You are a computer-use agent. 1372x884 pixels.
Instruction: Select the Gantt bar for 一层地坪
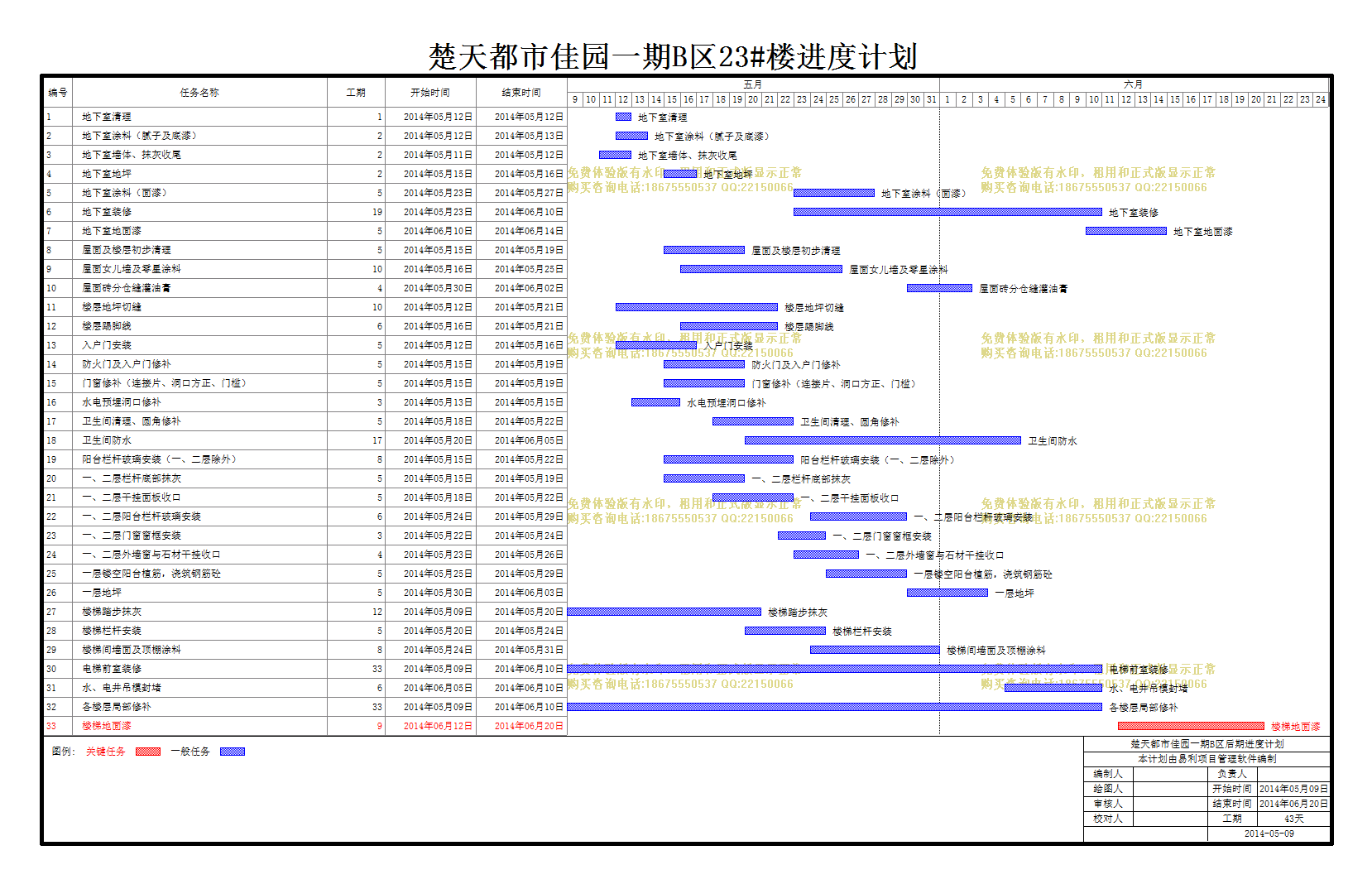pos(947,593)
